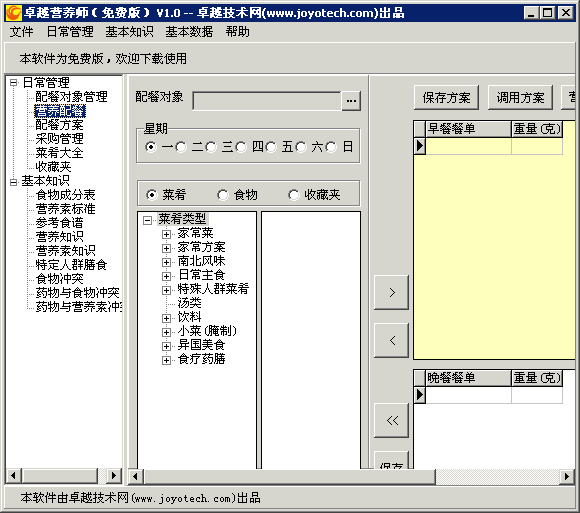Expand the 食疗药膳 tree node
Viewport: 580px width, 513px height.
(x=166, y=360)
